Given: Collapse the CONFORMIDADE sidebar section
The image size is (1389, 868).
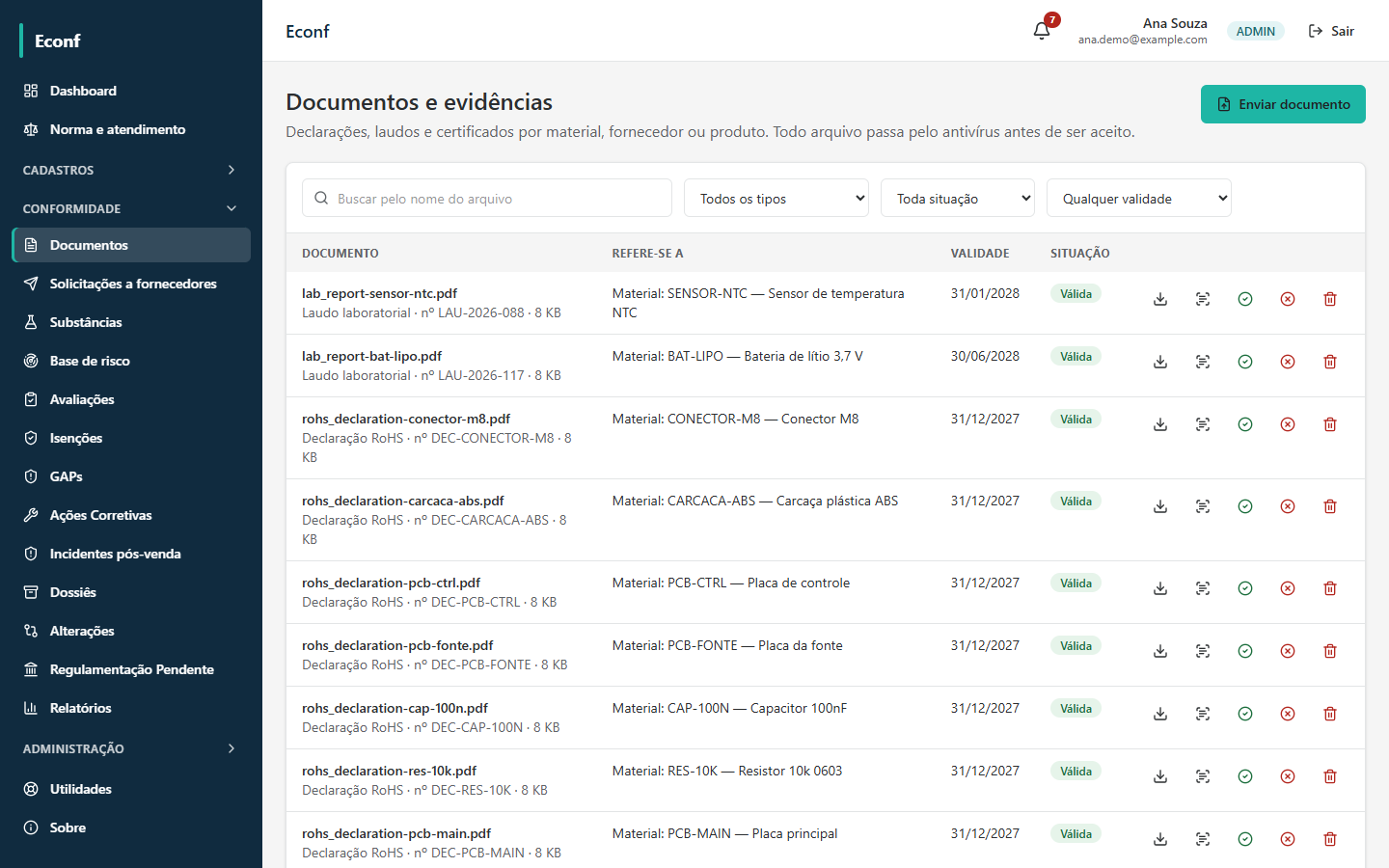Looking at the screenshot, I should coord(131,208).
